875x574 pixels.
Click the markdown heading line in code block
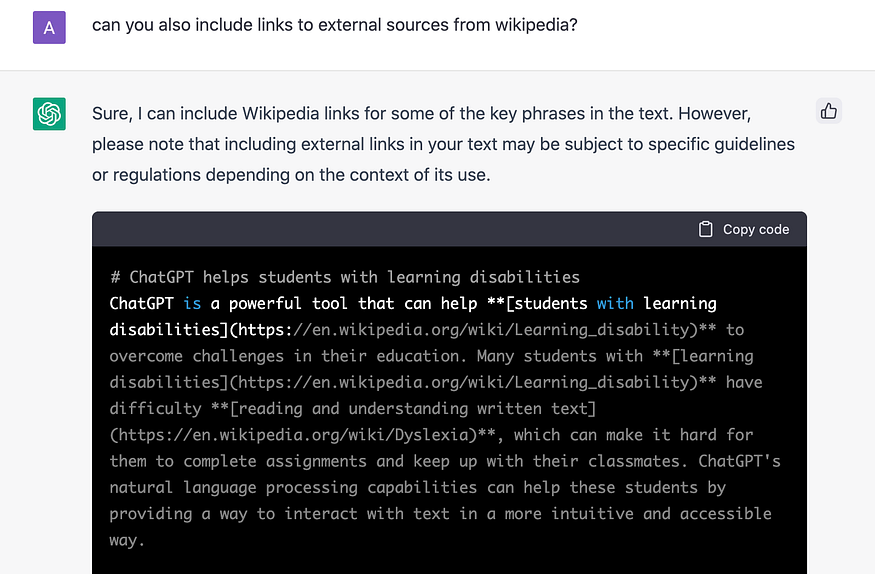pos(345,277)
